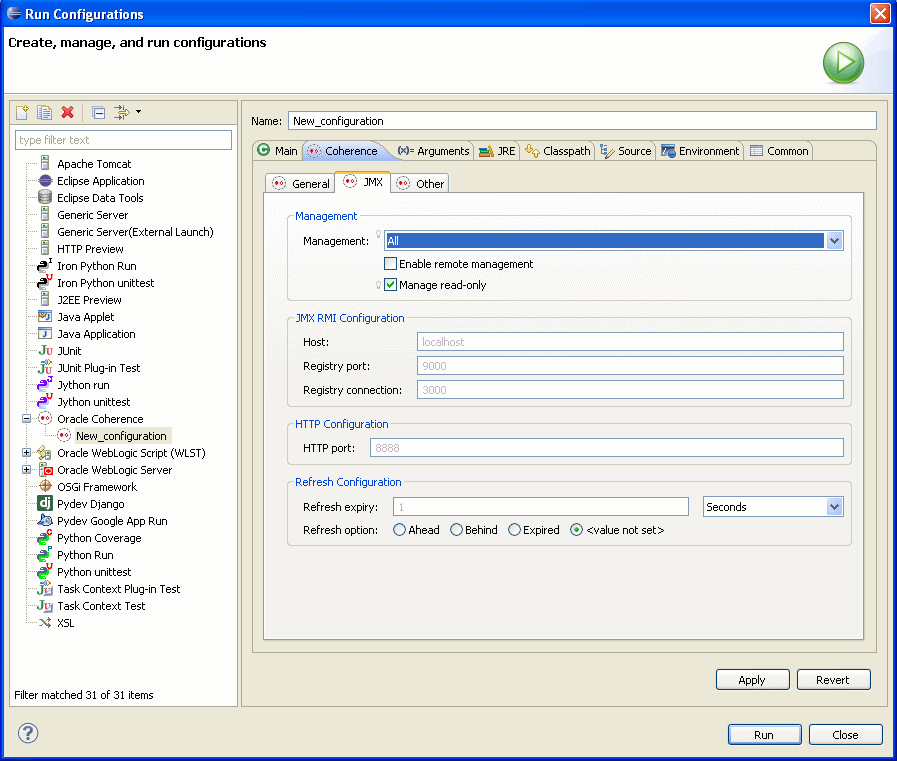This screenshot has height=761, width=897.
Task: Collapse the Oracle Coherence tree node
Action: 27,419
